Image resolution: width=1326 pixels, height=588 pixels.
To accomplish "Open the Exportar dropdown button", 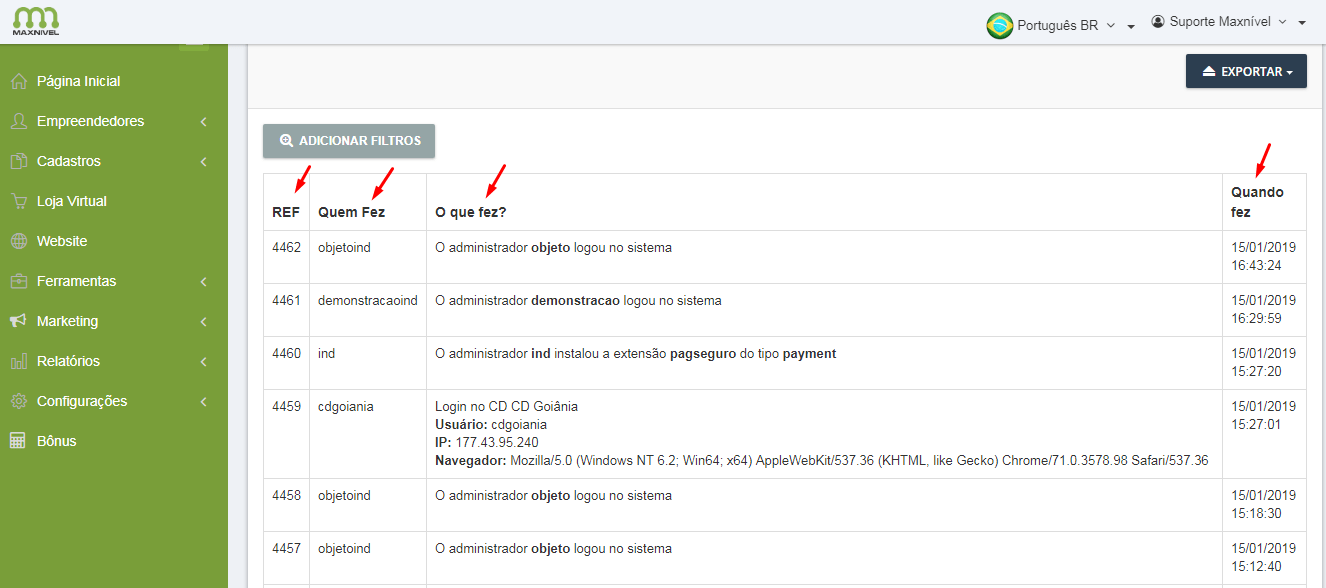I will 1246,71.
